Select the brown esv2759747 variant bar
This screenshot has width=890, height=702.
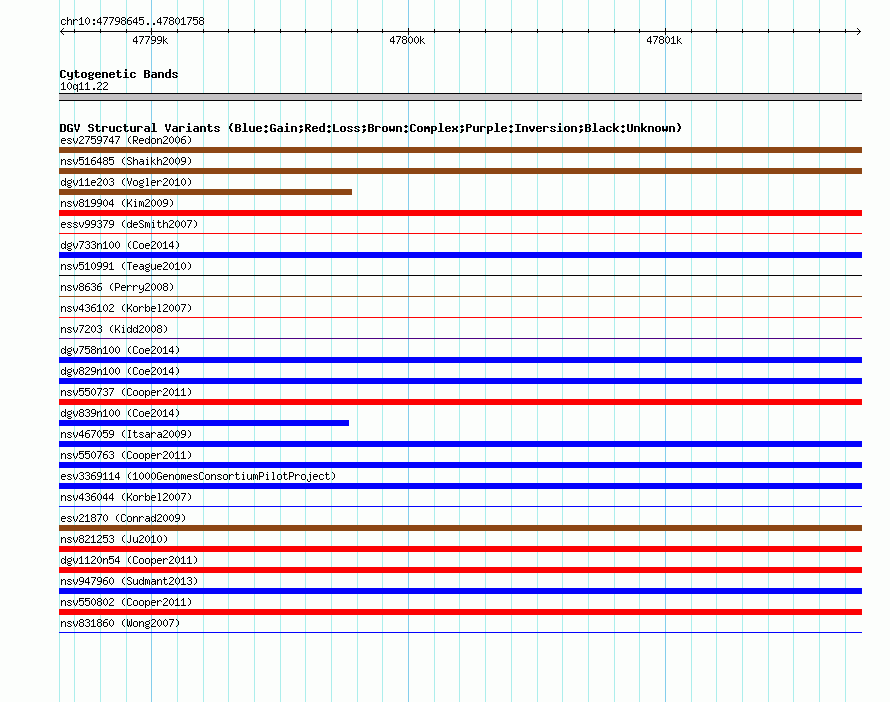(x=460, y=150)
